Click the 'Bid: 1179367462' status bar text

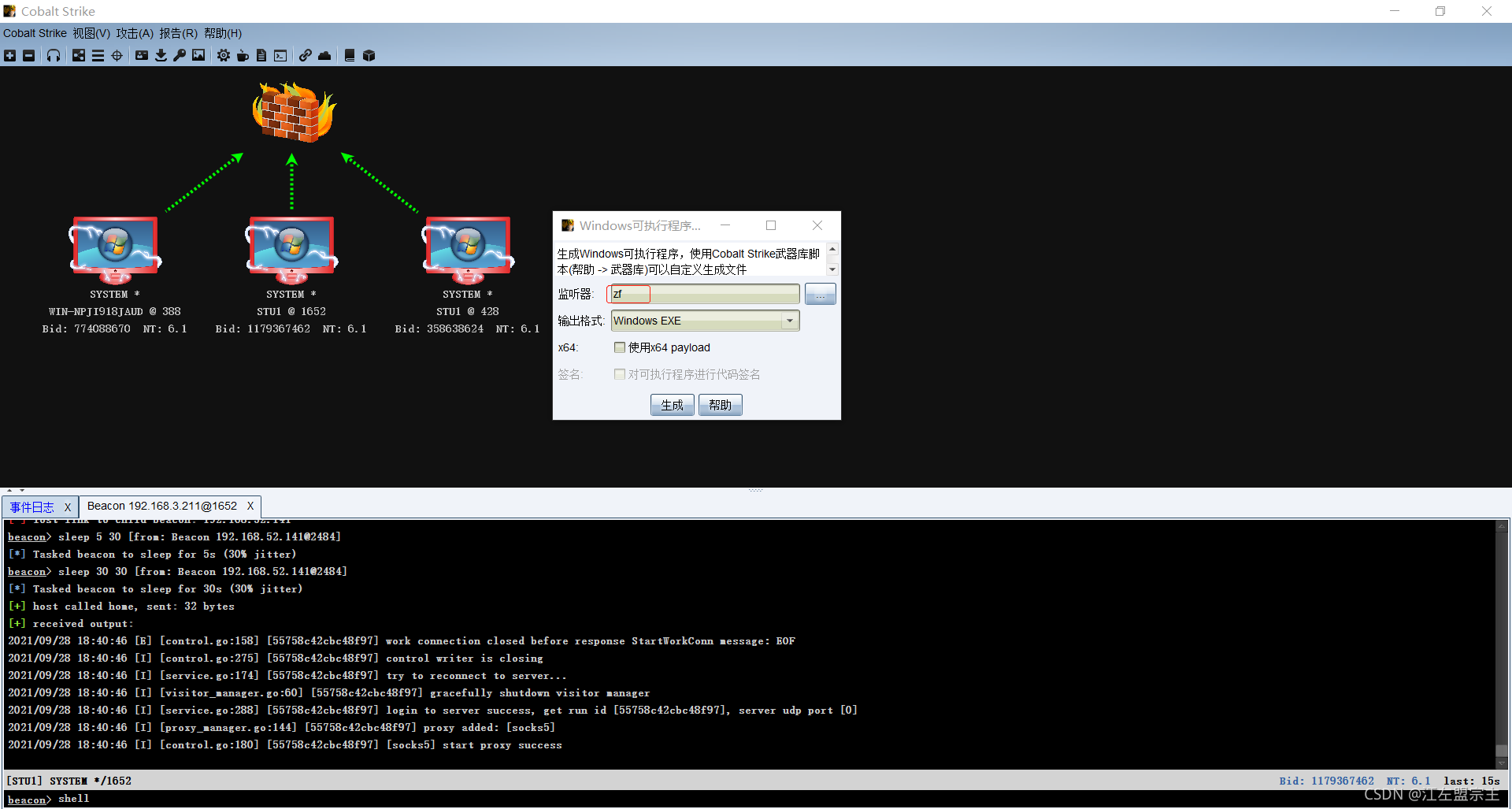point(1326,781)
